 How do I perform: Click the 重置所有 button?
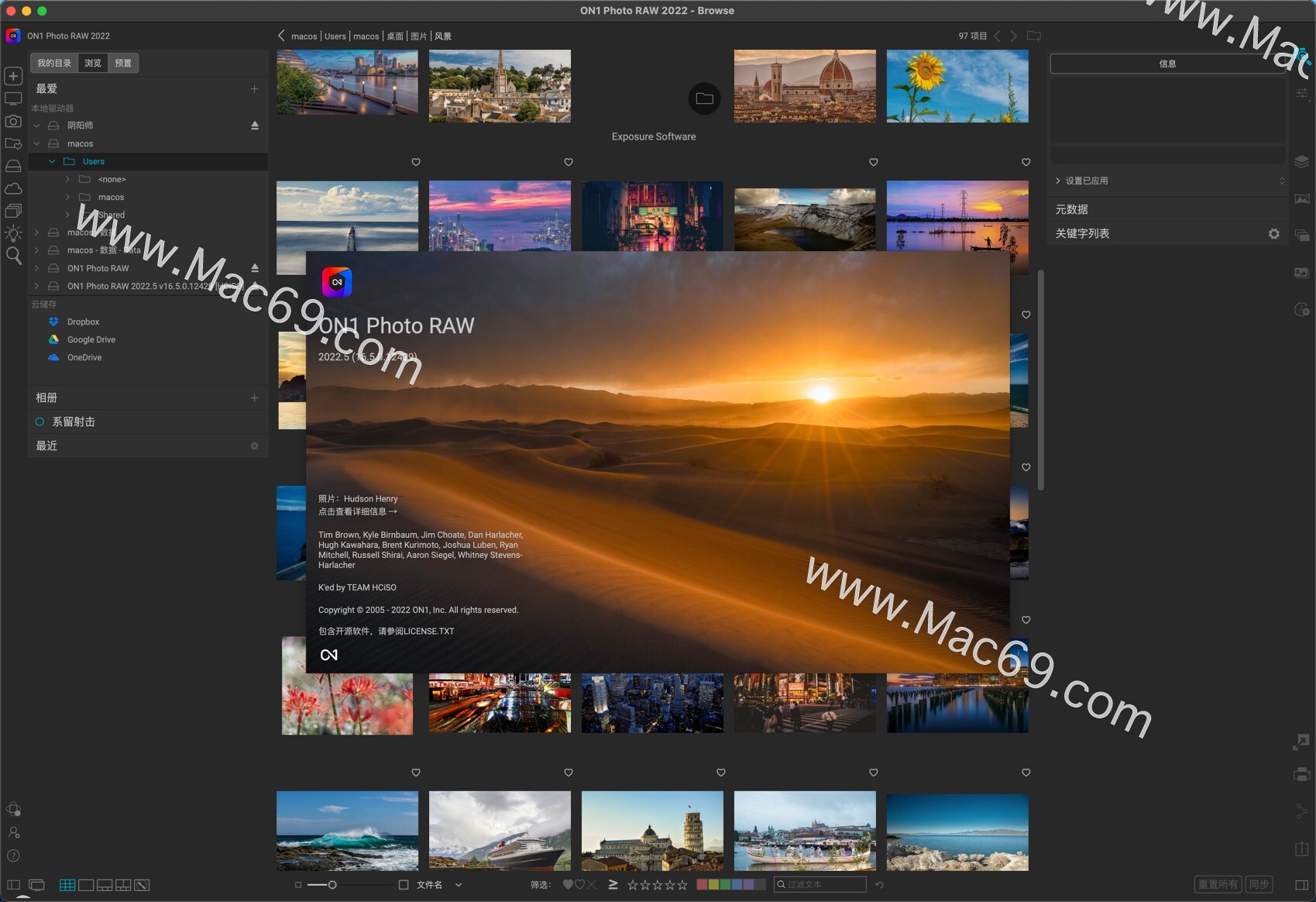(x=1218, y=884)
